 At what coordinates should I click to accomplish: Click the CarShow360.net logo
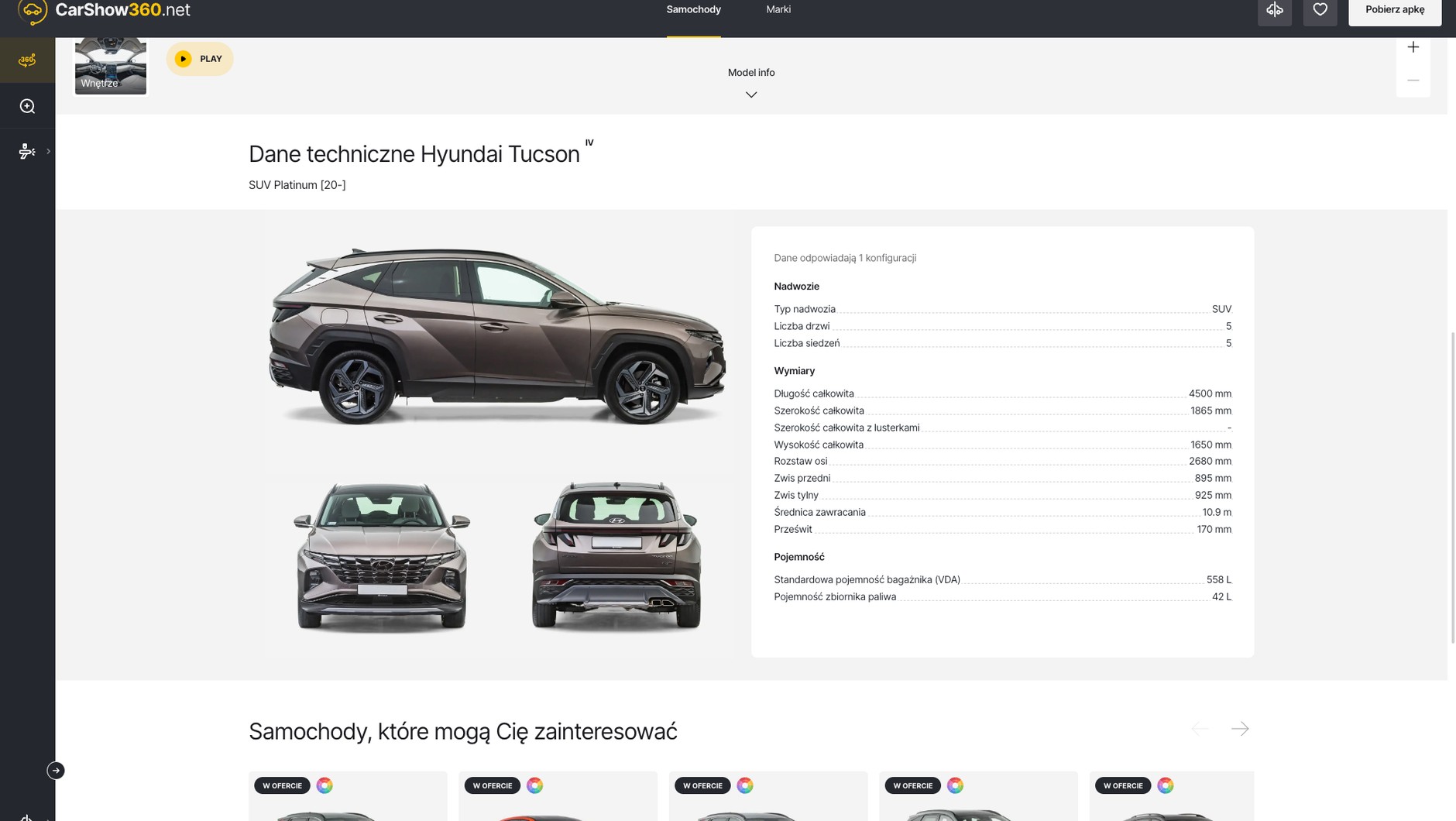coord(104,10)
